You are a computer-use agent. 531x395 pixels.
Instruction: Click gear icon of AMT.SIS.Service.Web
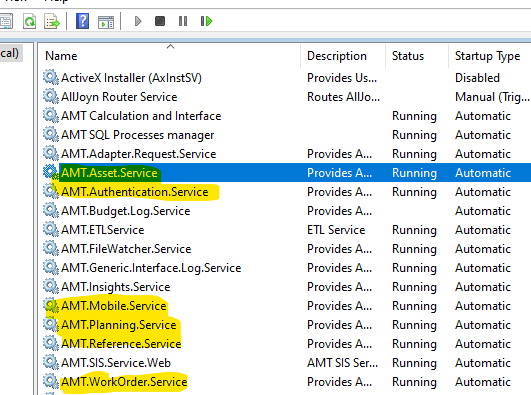[x=51, y=362]
